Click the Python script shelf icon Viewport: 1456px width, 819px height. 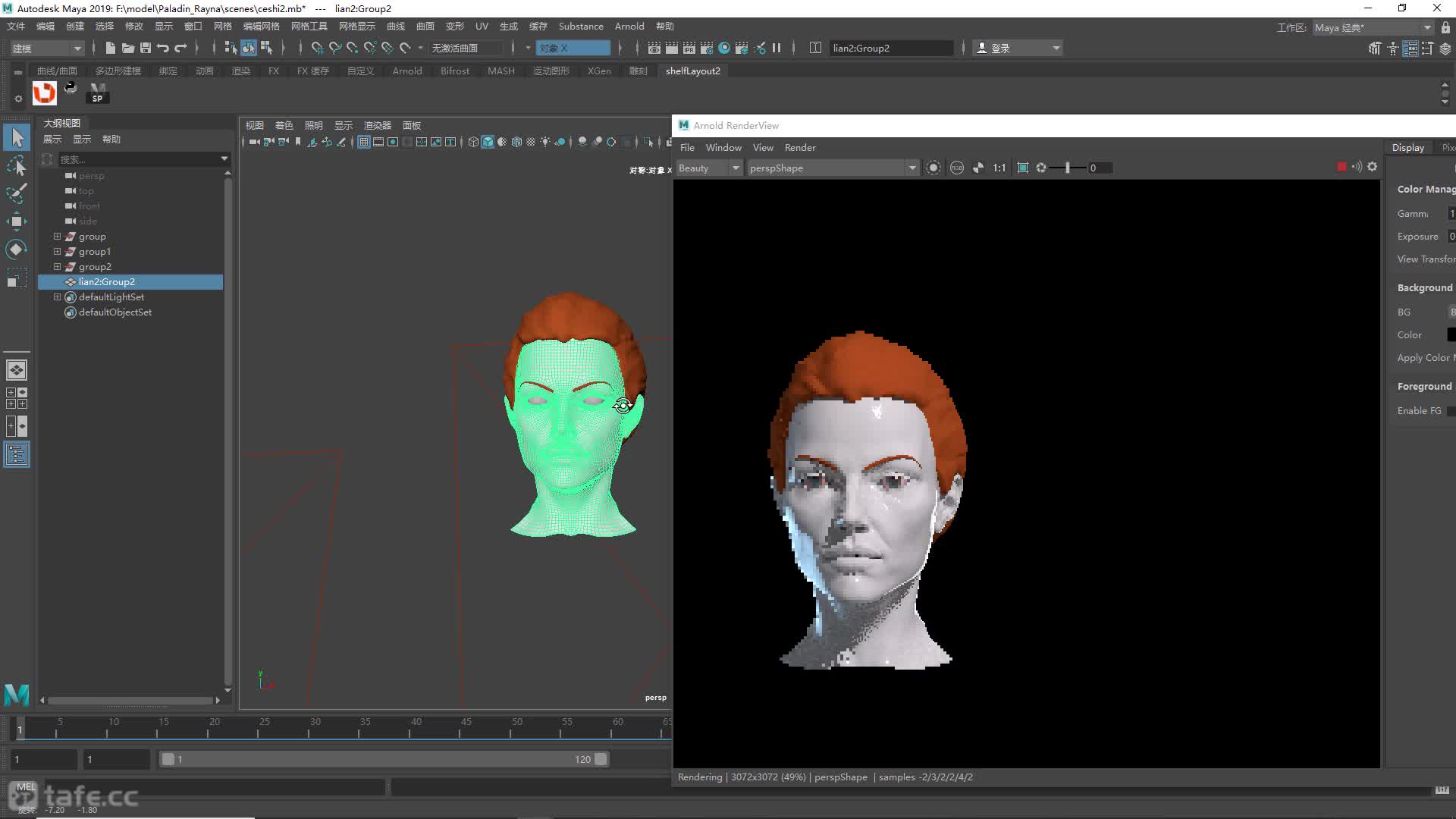click(x=71, y=88)
